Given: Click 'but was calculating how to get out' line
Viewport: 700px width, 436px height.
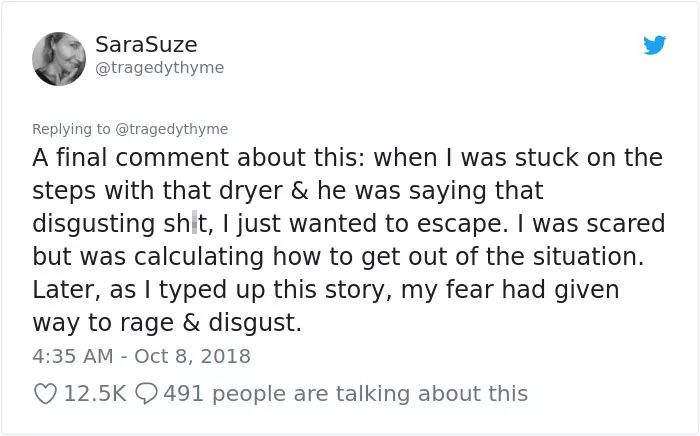Looking at the screenshot, I should tap(338, 257).
